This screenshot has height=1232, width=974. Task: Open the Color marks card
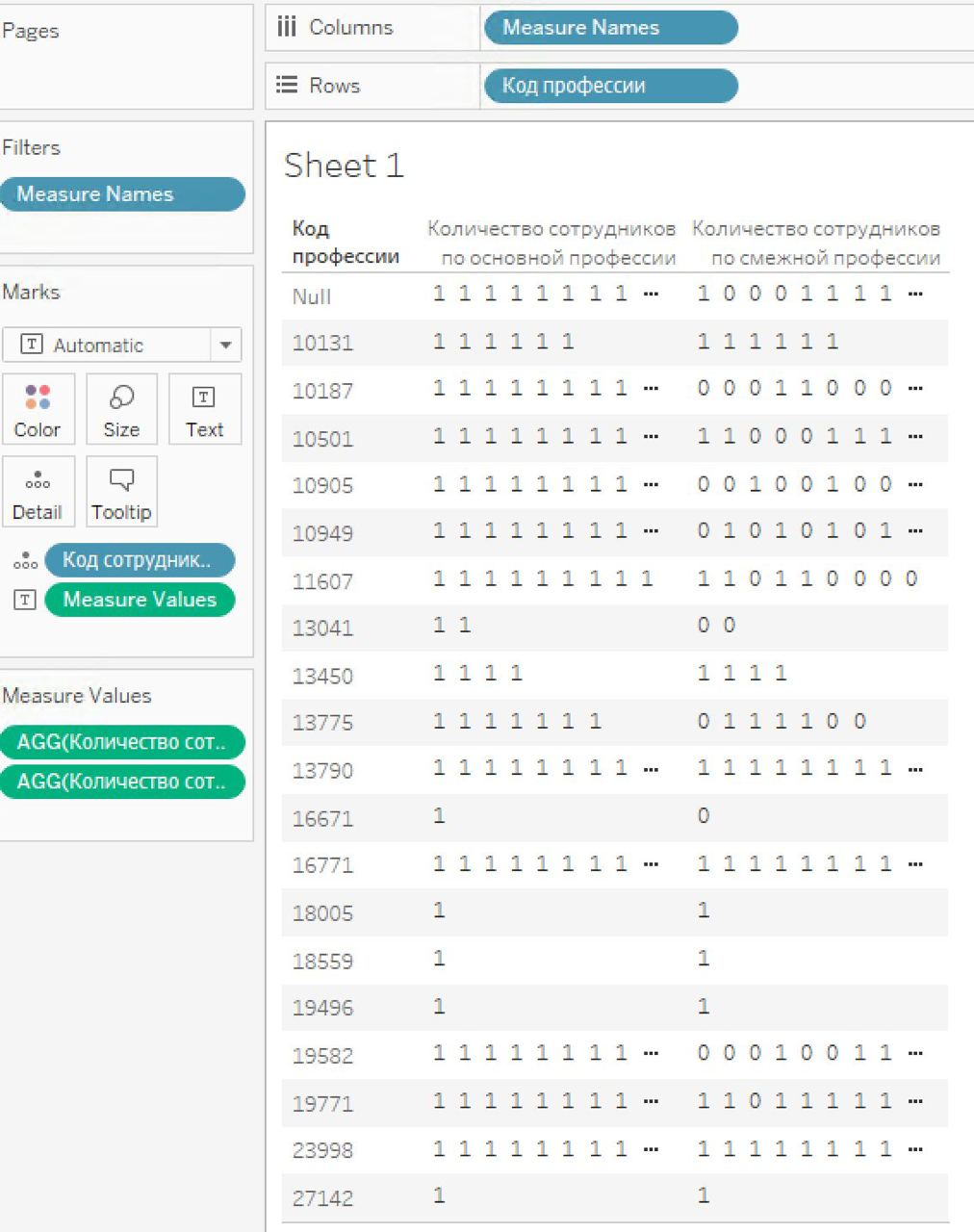(x=38, y=409)
